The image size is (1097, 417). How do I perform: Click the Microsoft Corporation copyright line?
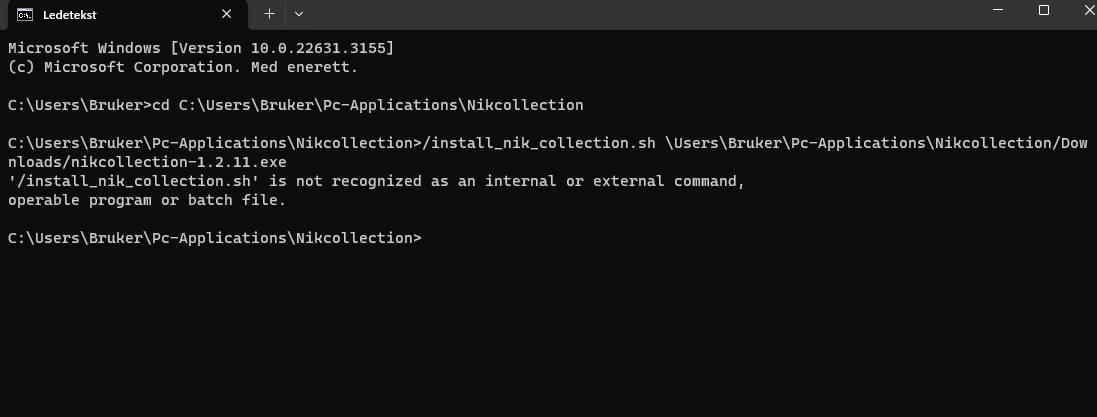[x=182, y=67]
